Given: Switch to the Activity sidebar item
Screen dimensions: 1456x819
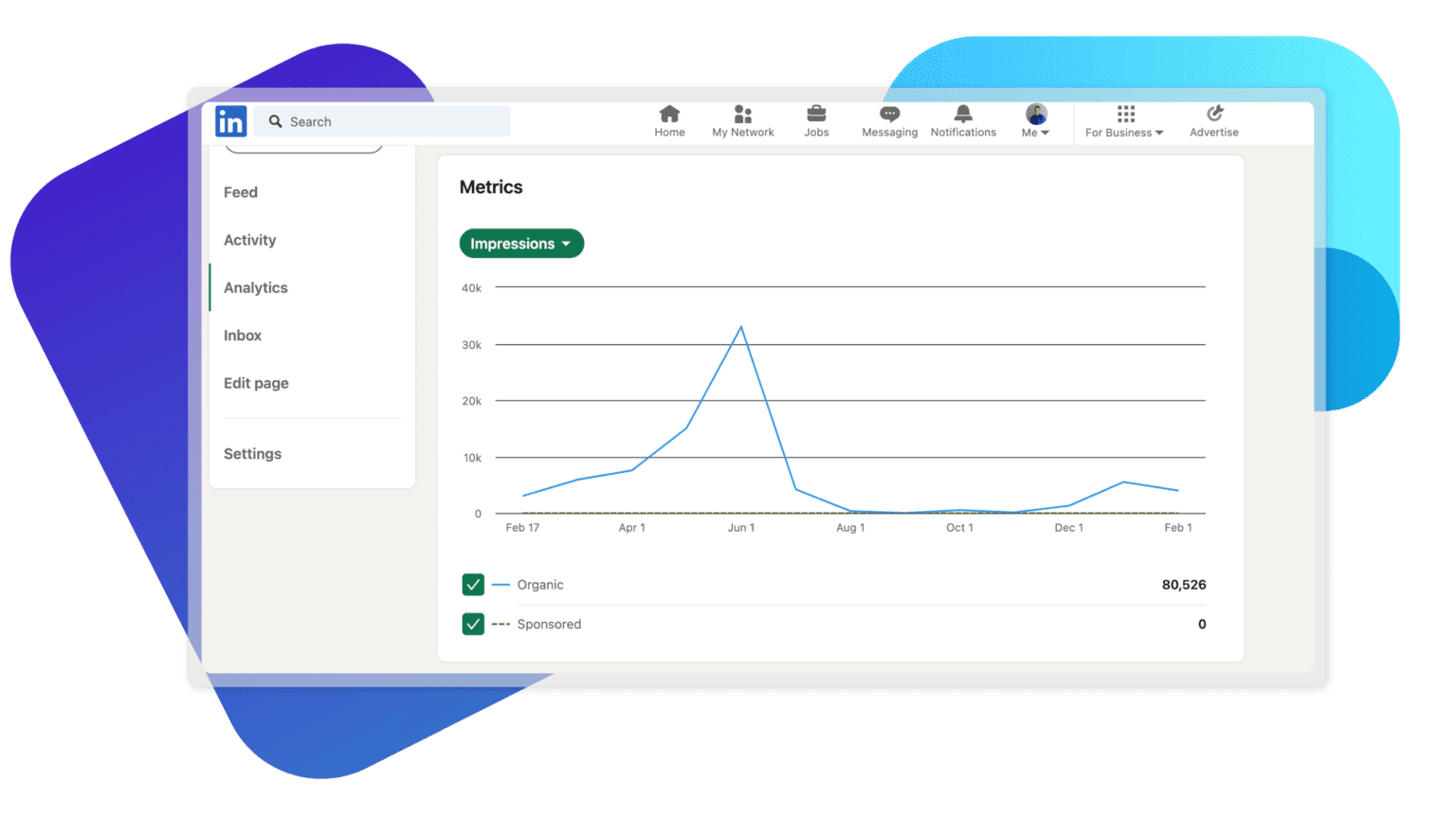Looking at the screenshot, I should [x=250, y=241].
